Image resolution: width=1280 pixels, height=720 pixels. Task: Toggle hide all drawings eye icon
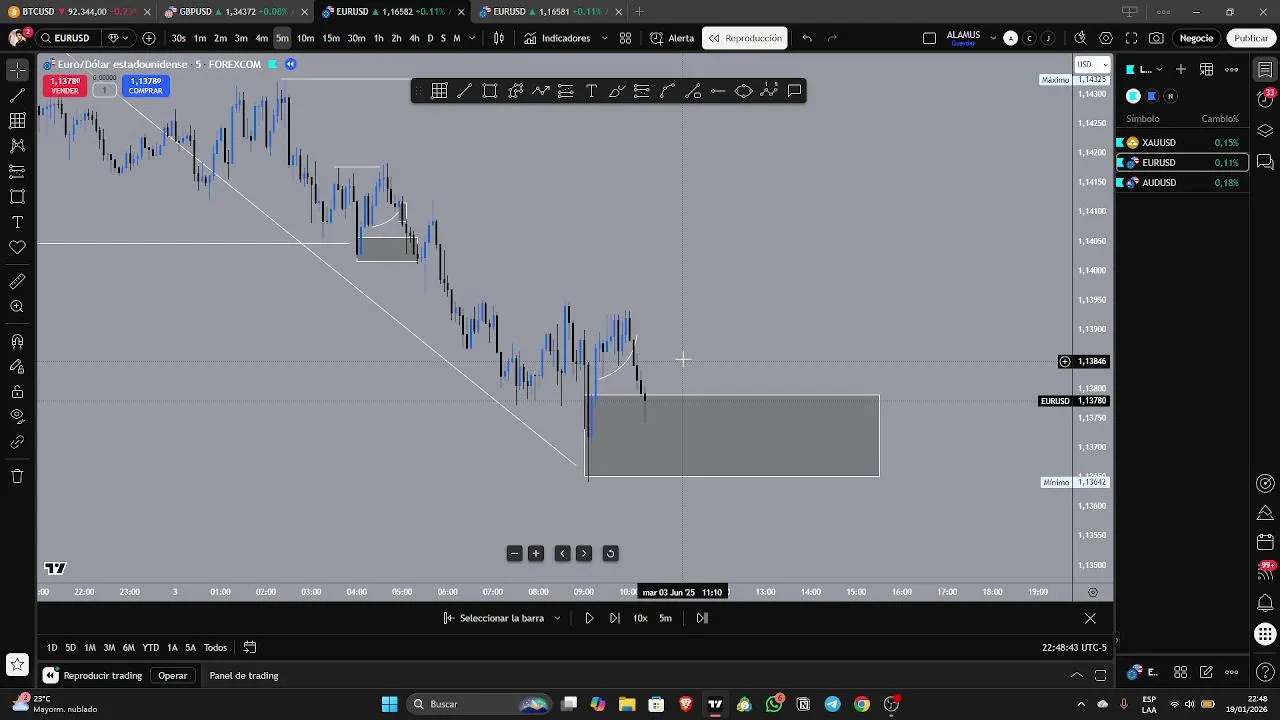(17, 416)
